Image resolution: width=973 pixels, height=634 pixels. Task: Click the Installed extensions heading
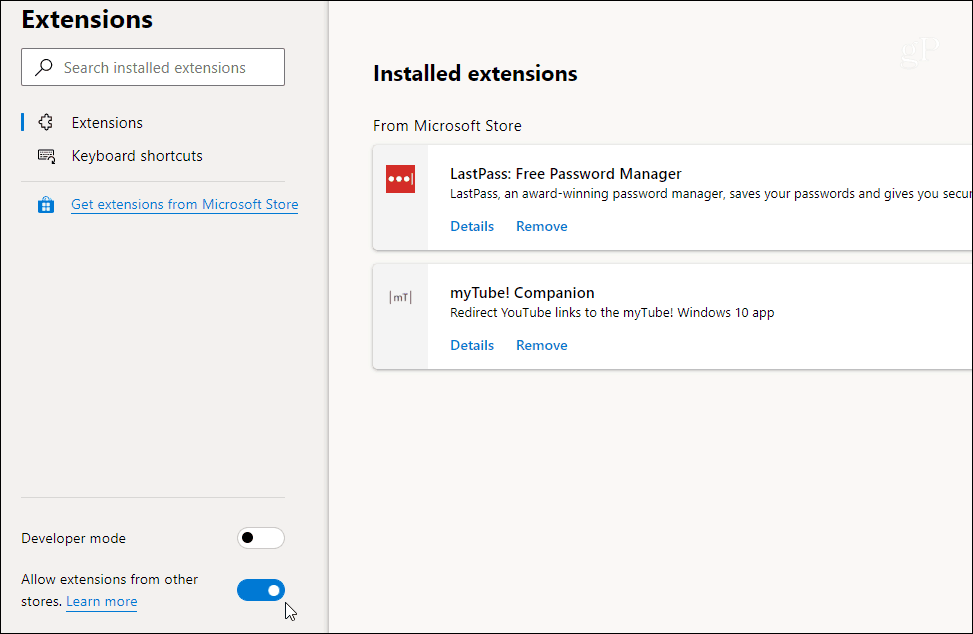(475, 74)
